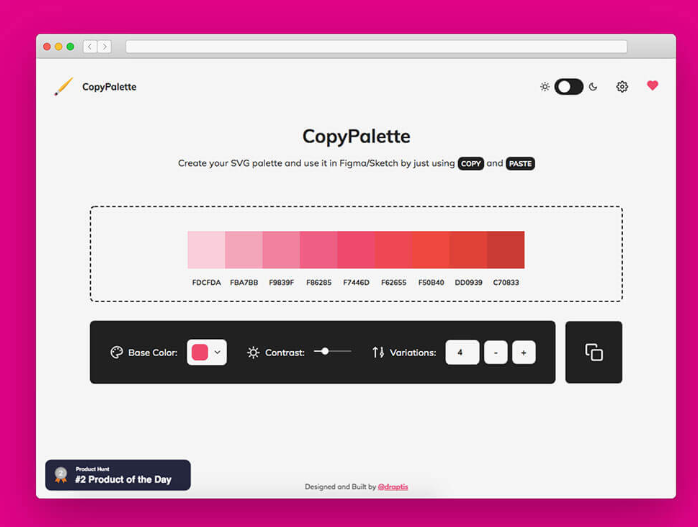Open the #2 Product of the Day badge

118,475
